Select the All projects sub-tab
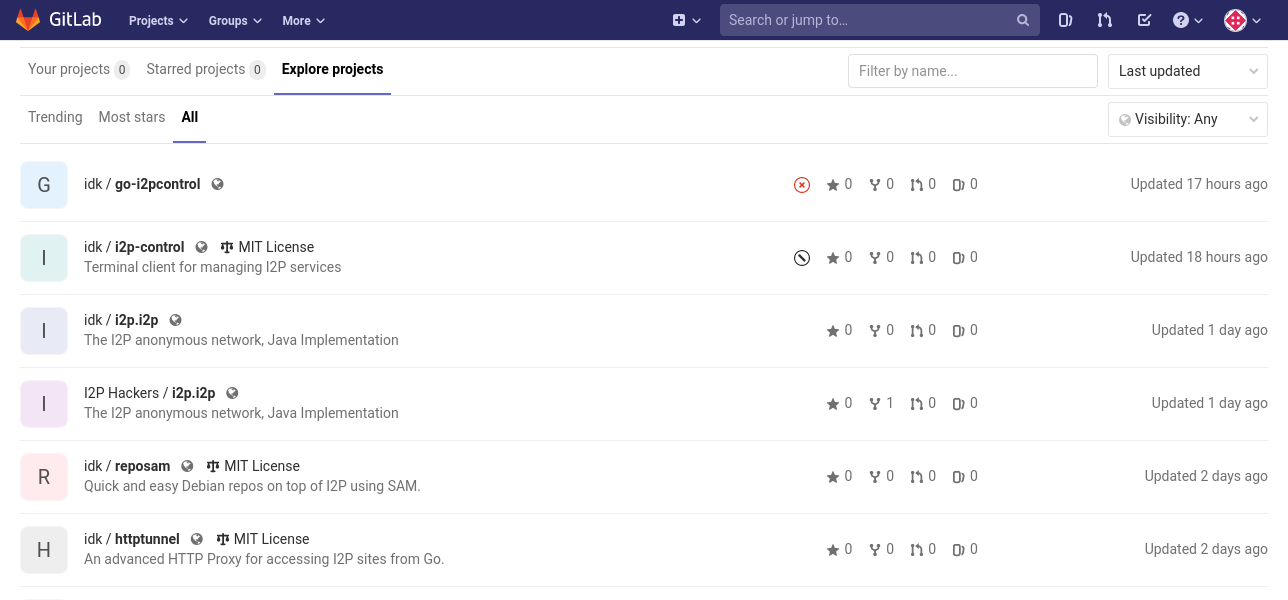The height and width of the screenshot is (600, 1288). 189,117
